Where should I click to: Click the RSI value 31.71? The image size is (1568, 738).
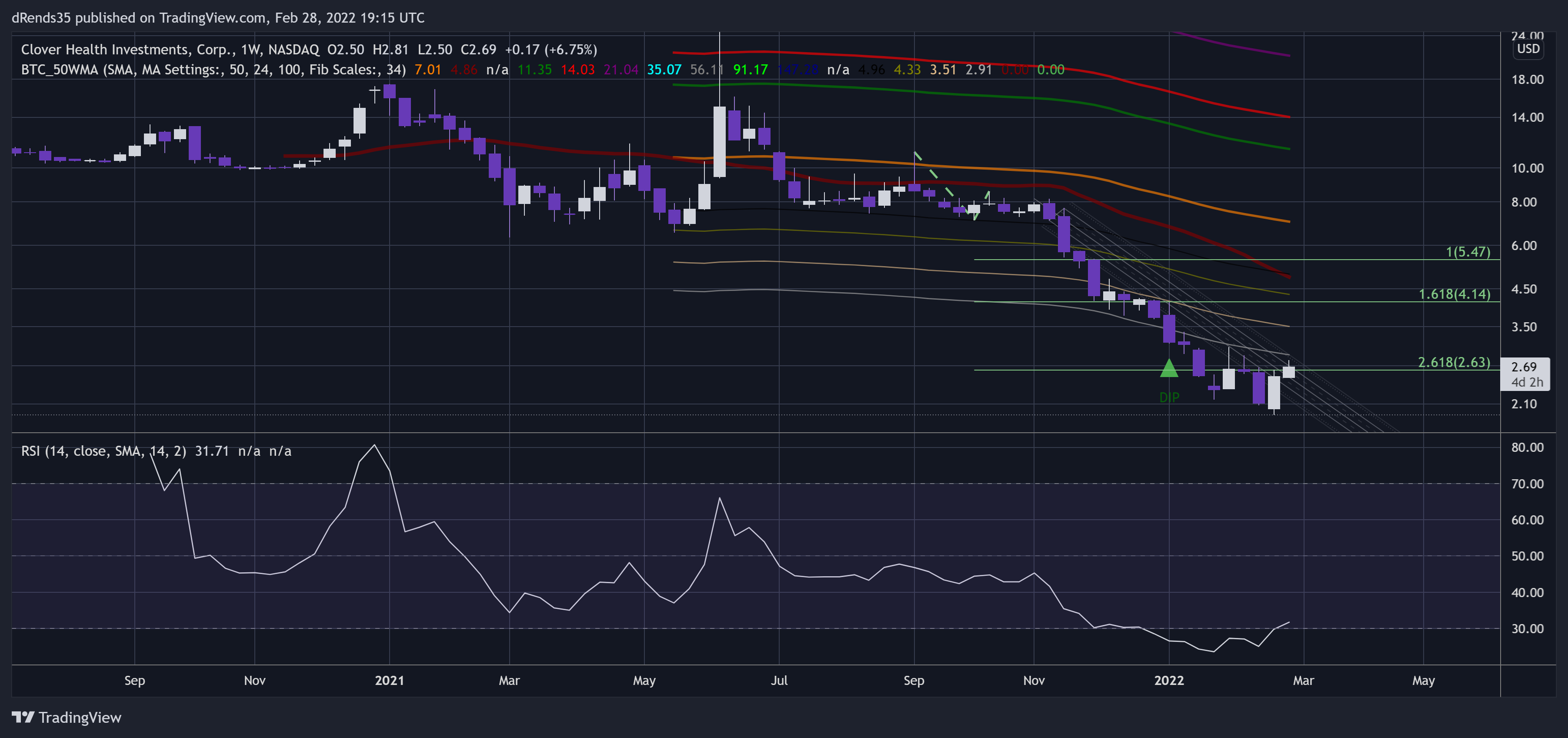pos(212,451)
